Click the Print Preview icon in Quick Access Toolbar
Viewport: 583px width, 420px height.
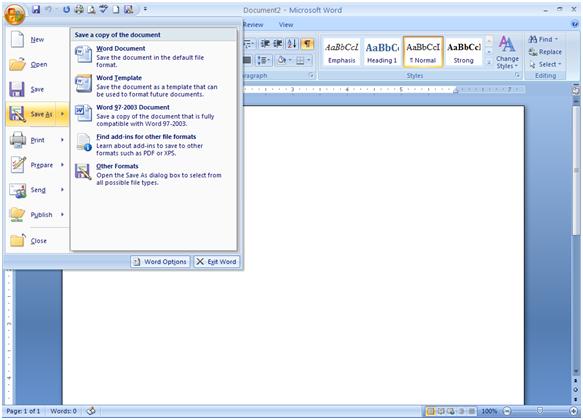pyautogui.click(x=91, y=10)
